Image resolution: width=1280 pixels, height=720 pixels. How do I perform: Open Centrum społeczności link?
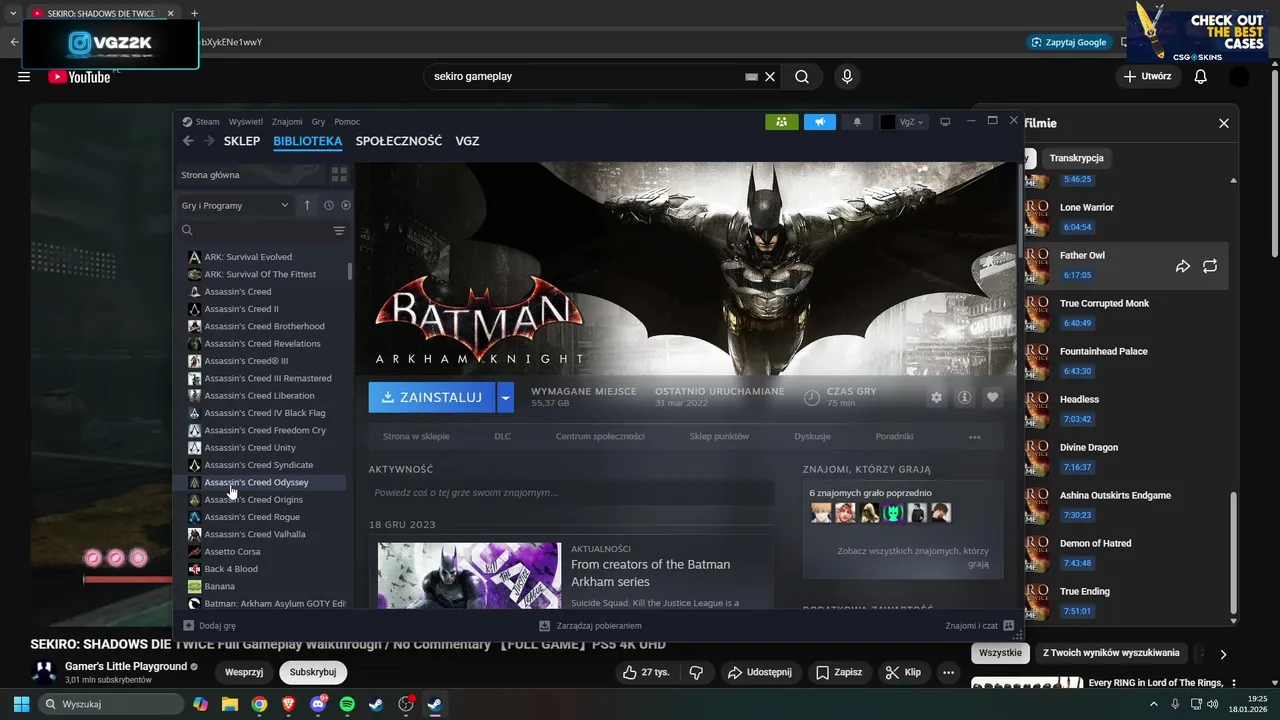point(600,437)
